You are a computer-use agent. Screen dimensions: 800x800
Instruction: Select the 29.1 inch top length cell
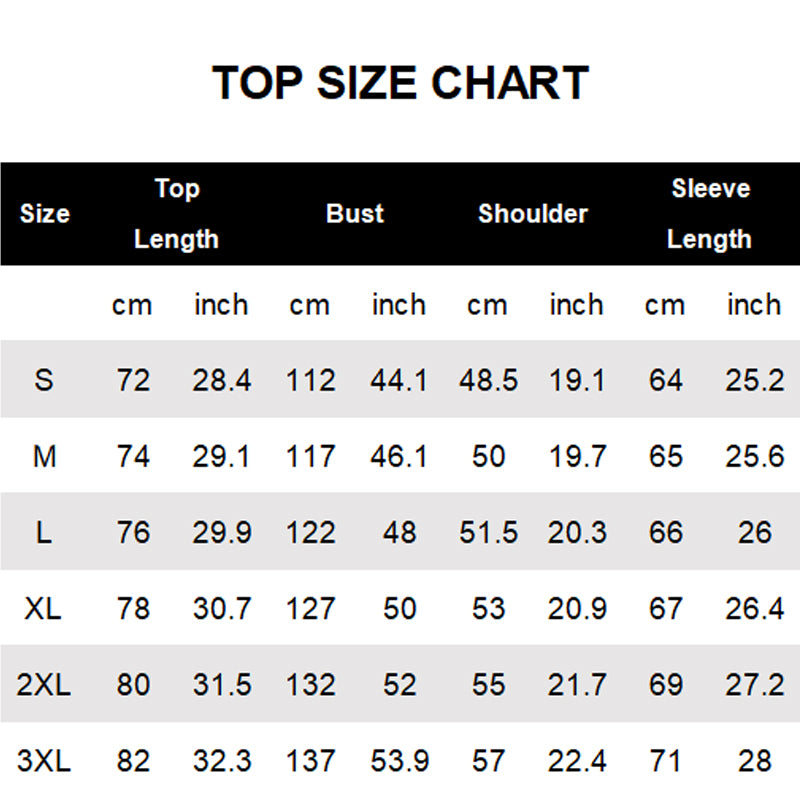[x=222, y=457]
